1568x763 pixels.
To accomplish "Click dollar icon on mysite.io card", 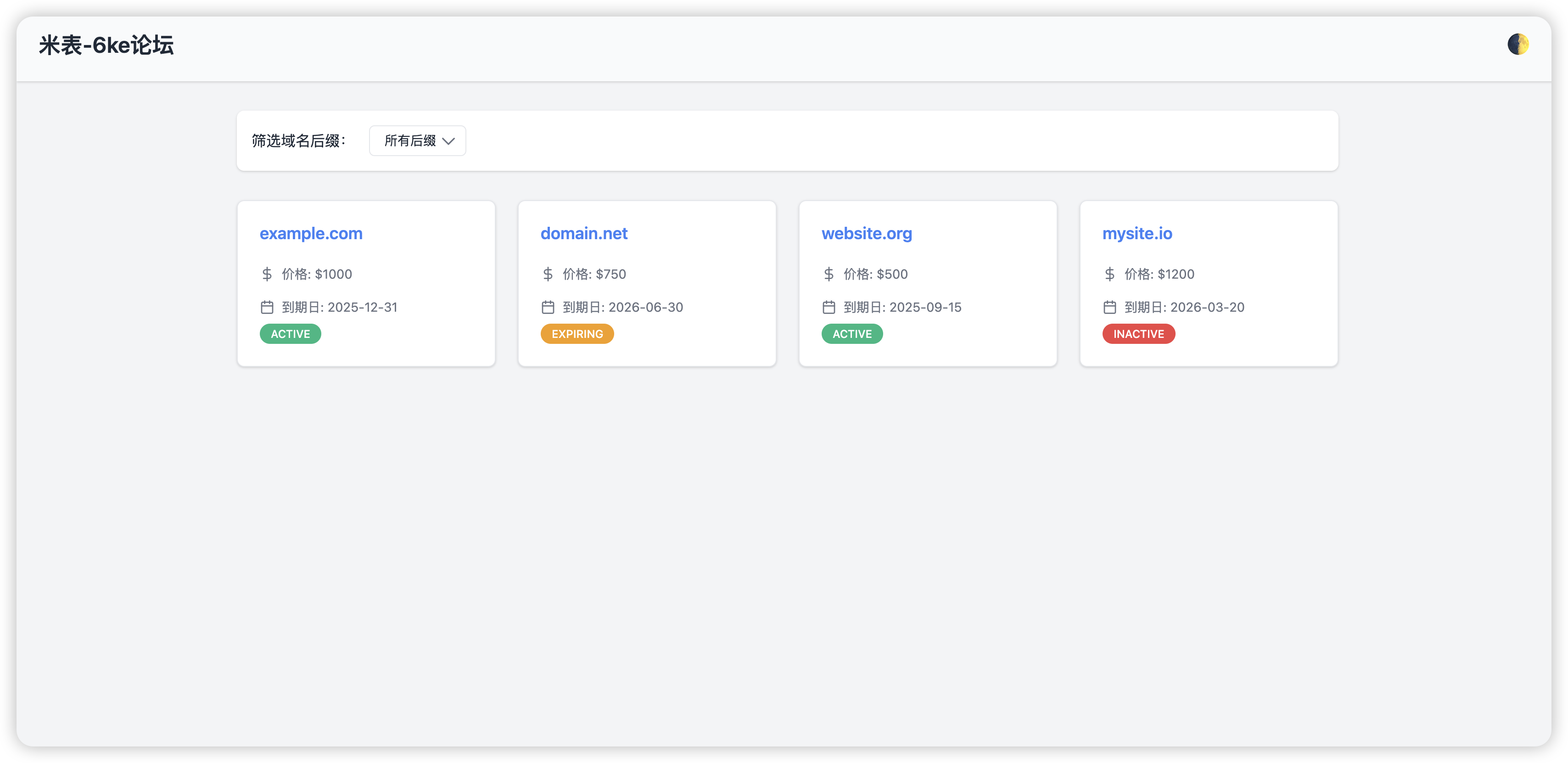I will click(x=1109, y=274).
